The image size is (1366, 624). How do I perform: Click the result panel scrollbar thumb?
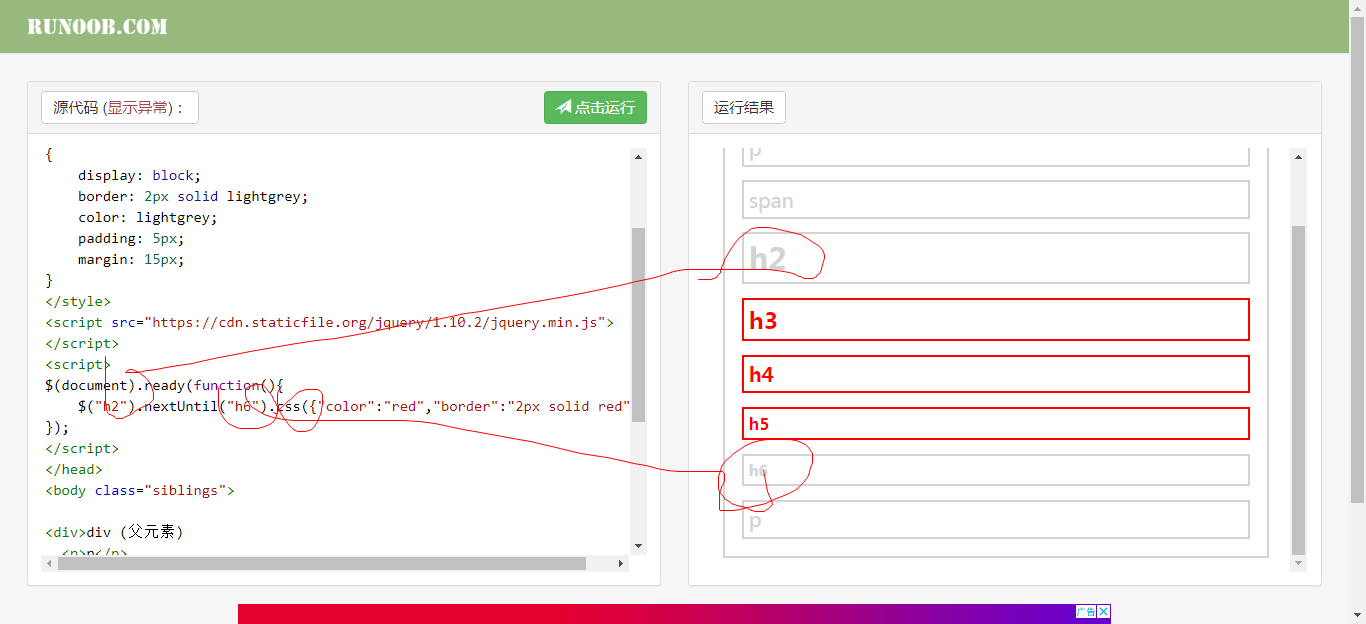point(1299,390)
